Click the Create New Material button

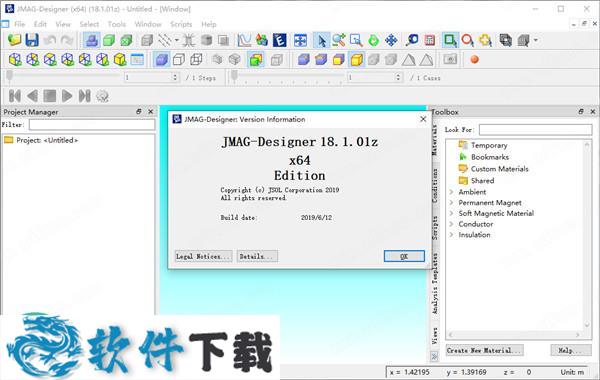pos(484,350)
